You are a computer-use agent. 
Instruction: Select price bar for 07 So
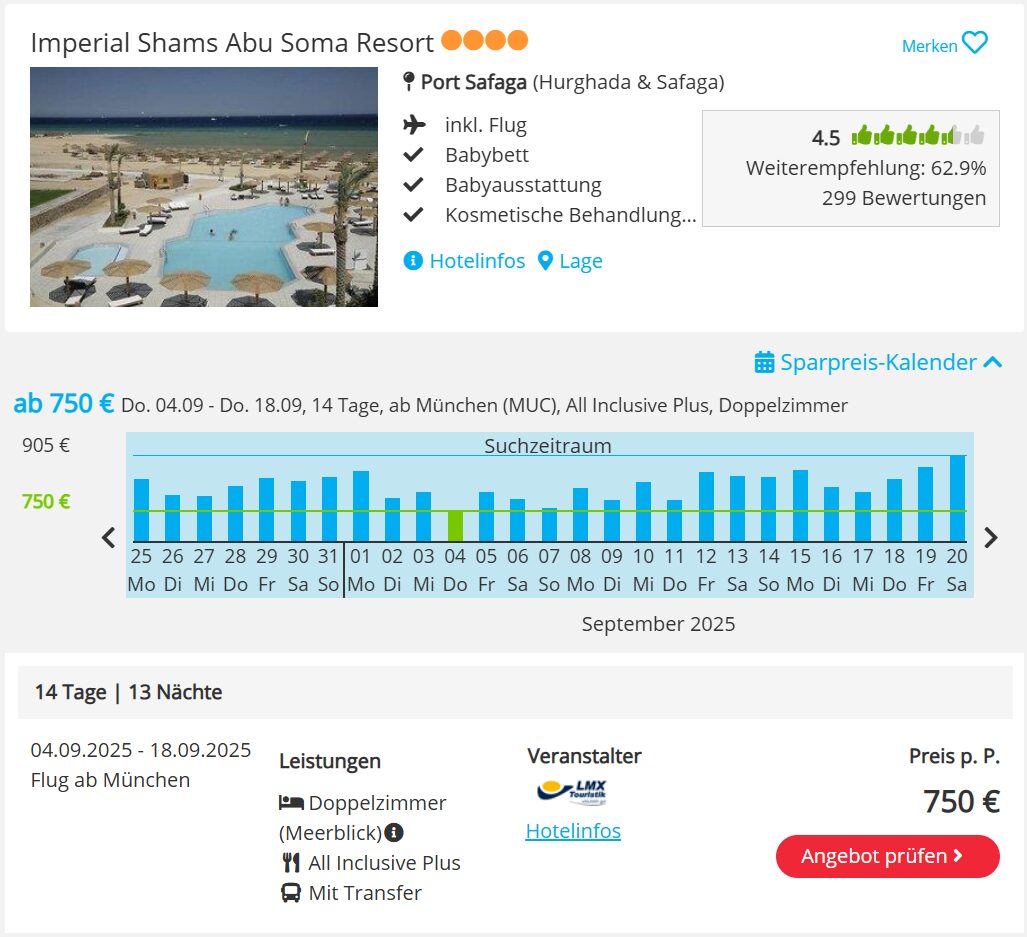click(550, 524)
